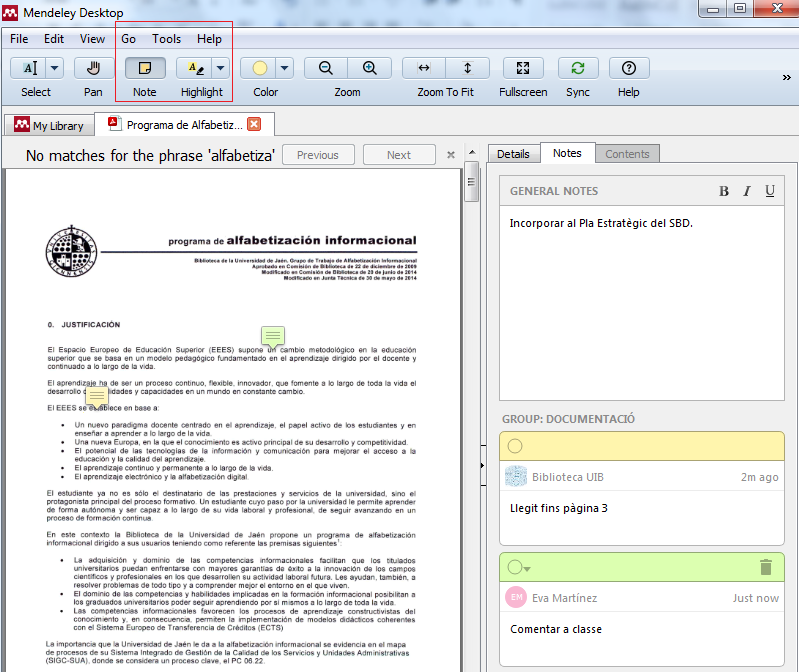The height and width of the screenshot is (672, 799).
Task: Open the Go menu
Action: (x=128, y=39)
